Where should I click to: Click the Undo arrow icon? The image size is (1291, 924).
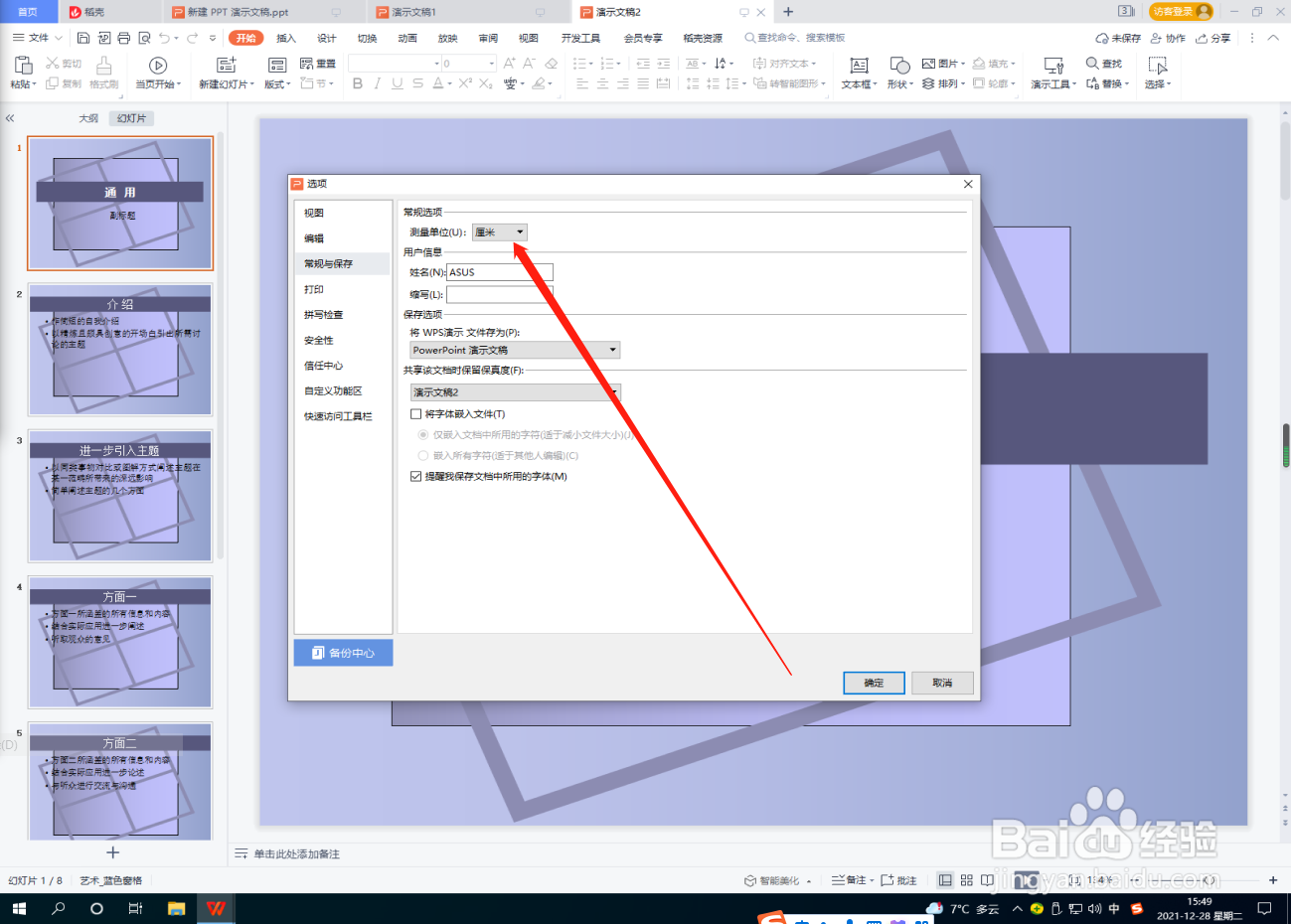164,38
